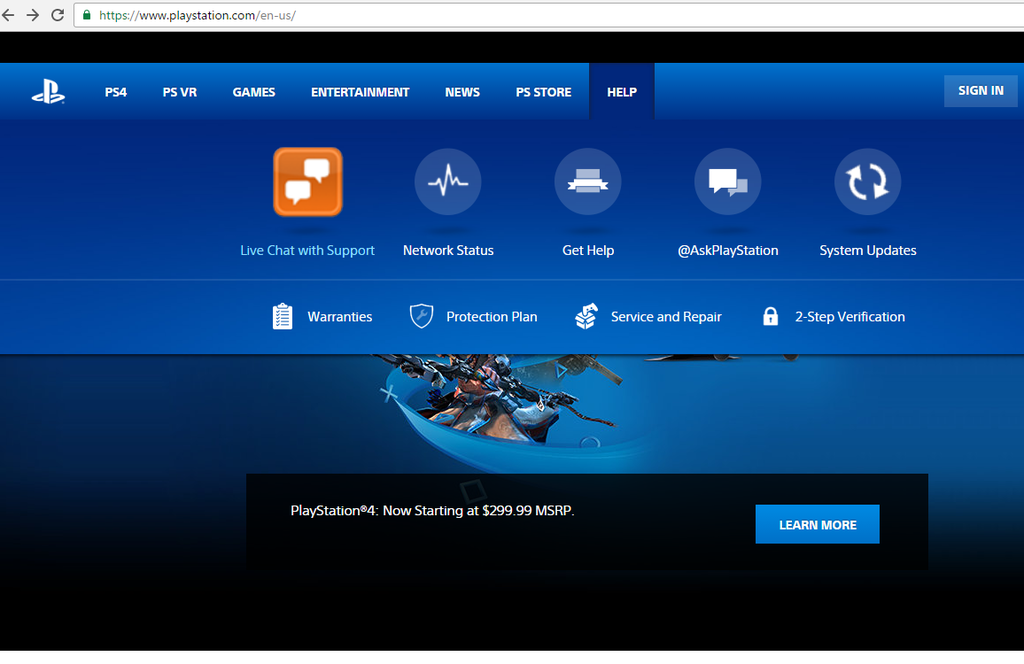Select the Games navigation menu
The image size is (1024, 664).
(x=254, y=92)
